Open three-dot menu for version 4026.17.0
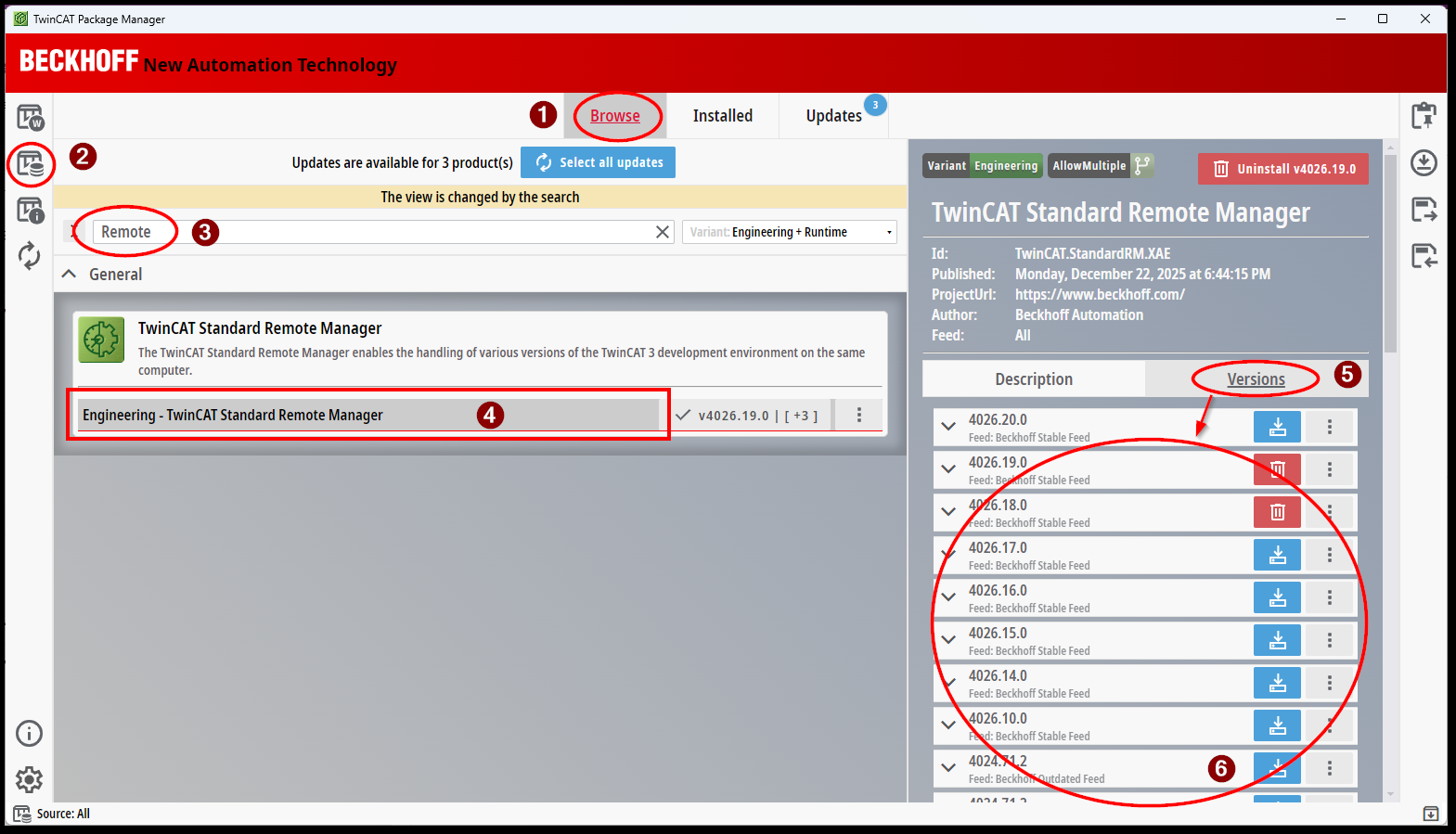1456x834 pixels. [x=1330, y=555]
